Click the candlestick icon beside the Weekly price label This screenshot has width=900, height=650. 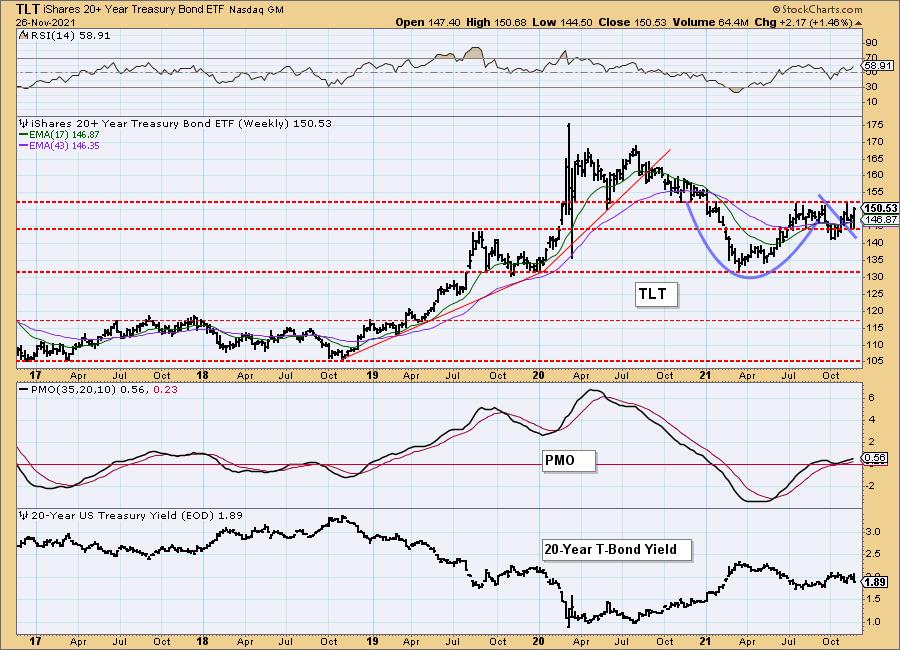[x=24, y=123]
